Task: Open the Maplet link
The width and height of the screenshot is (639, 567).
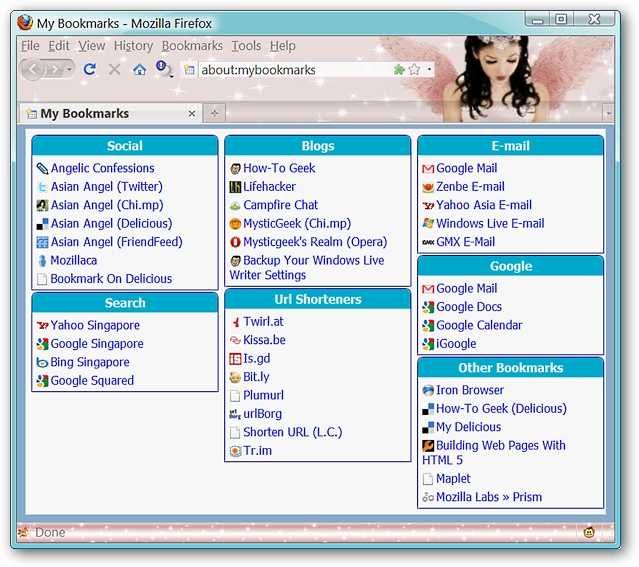Action: click(453, 479)
